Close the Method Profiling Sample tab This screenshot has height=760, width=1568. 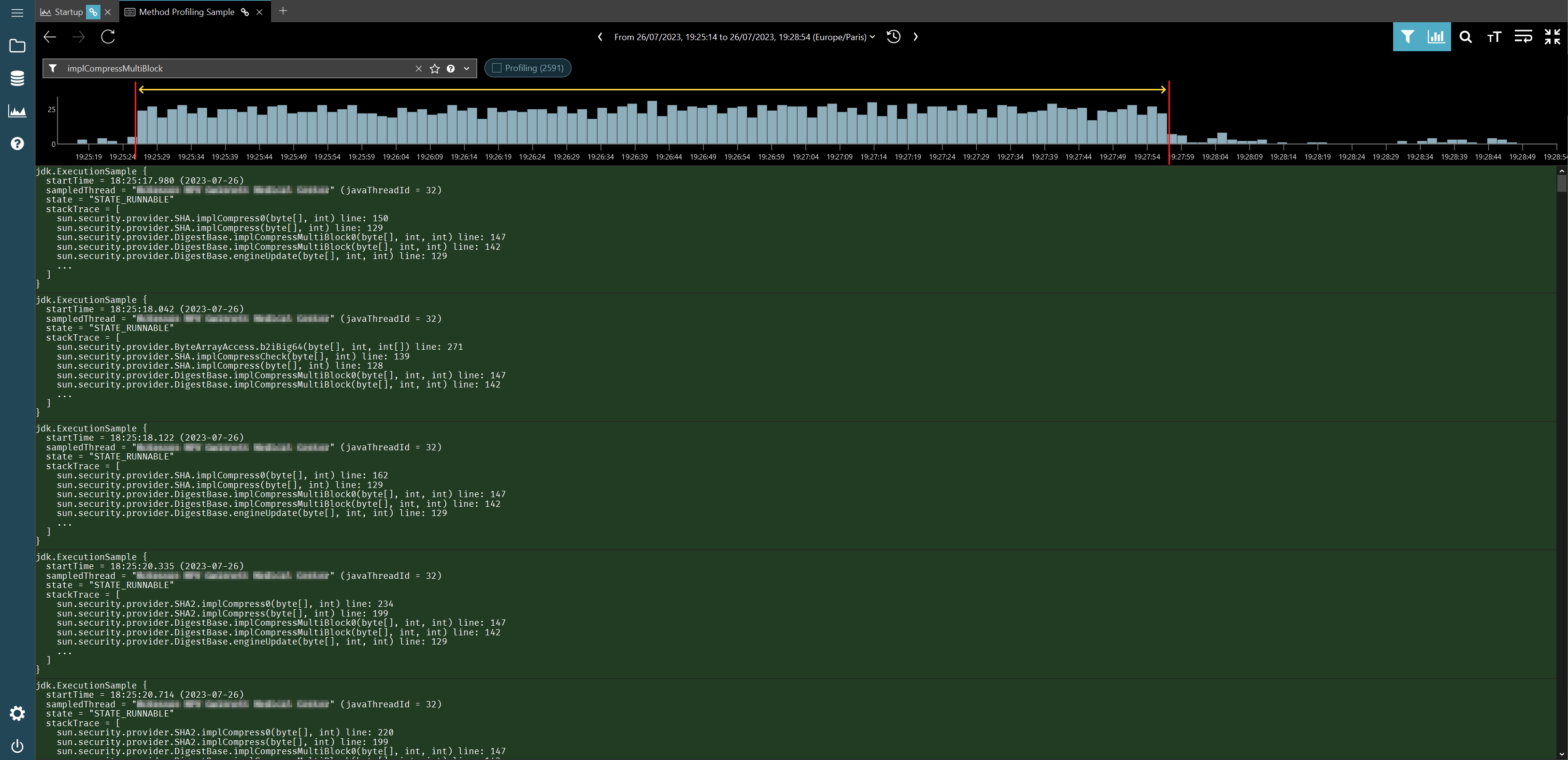click(259, 12)
